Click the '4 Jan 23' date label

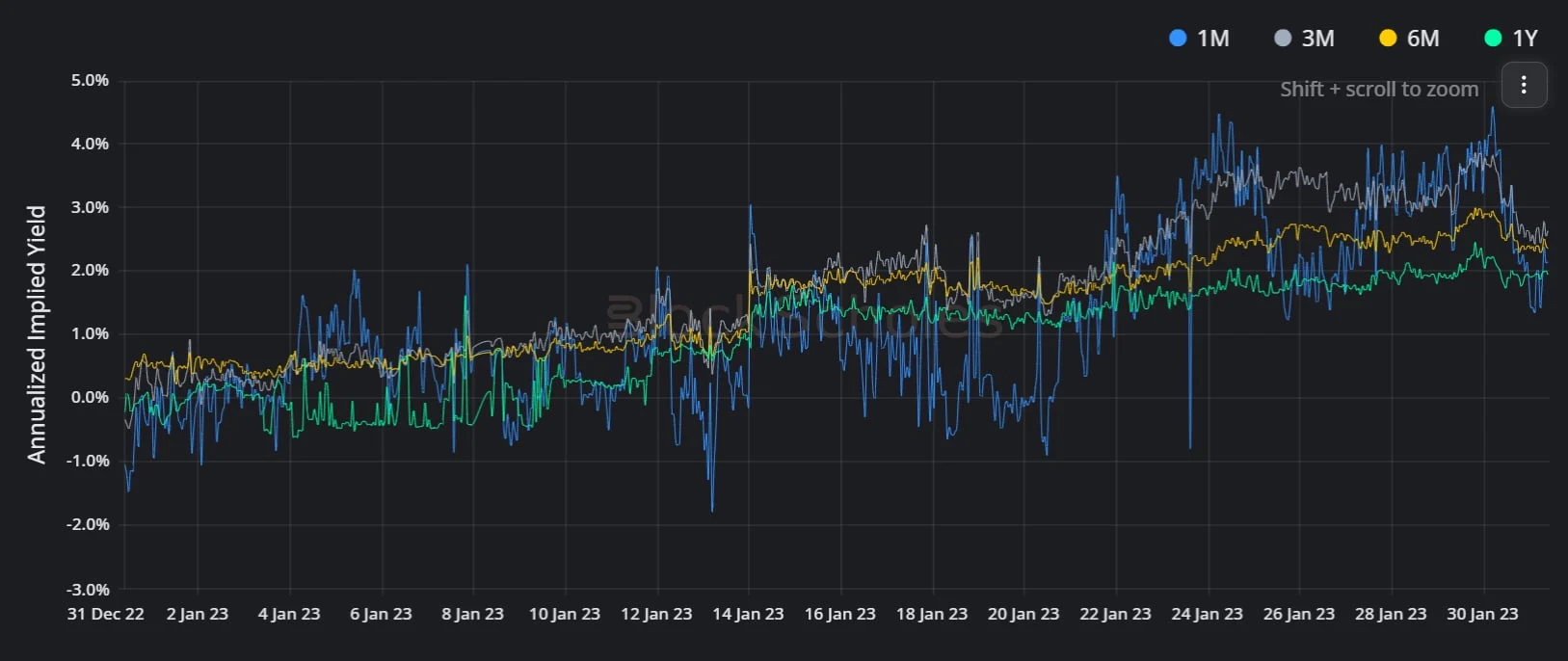tap(289, 614)
